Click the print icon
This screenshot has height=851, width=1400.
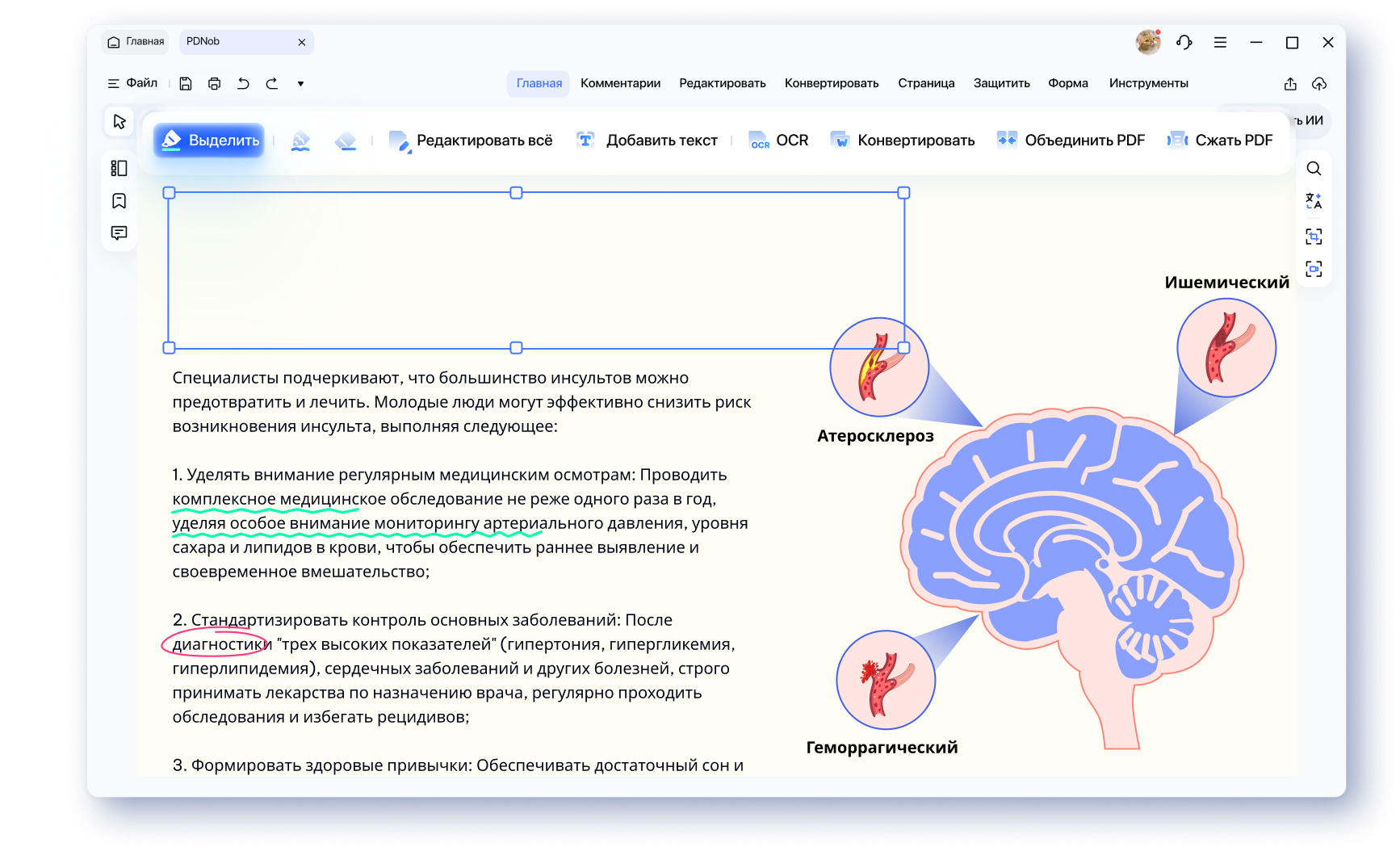[x=214, y=83]
